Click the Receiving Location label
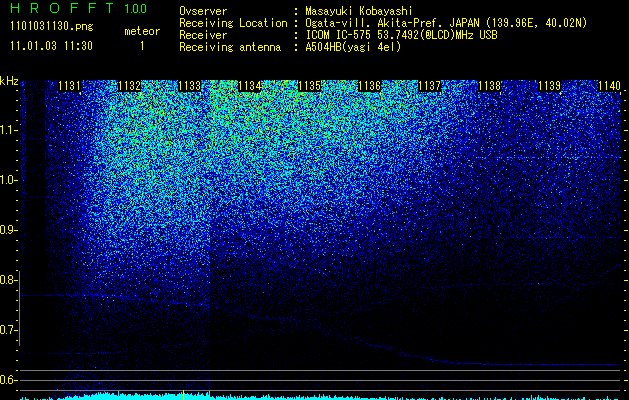The image size is (629, 400). [233, 23]
